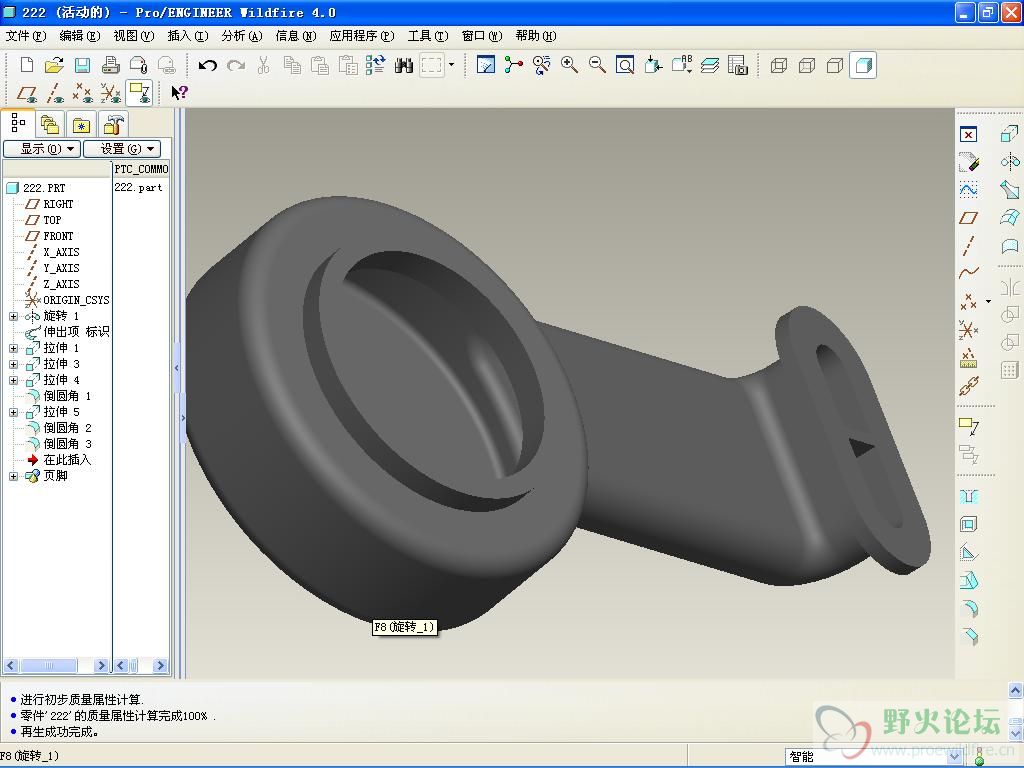This screenshot has height=768, width=1024.
Task: Open the binoculars Find tool
Action: 404,65
